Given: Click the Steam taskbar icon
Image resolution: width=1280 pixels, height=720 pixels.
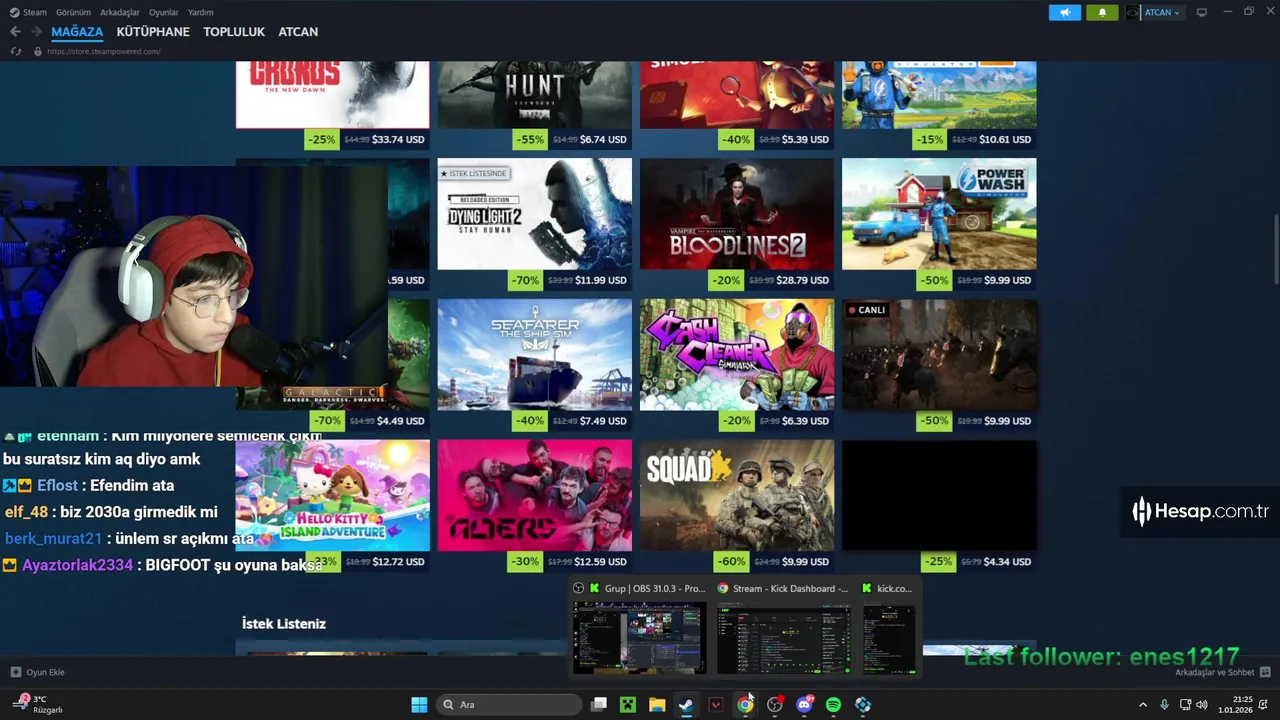Looking at the screenshot, I should click(x=686, y=704).
